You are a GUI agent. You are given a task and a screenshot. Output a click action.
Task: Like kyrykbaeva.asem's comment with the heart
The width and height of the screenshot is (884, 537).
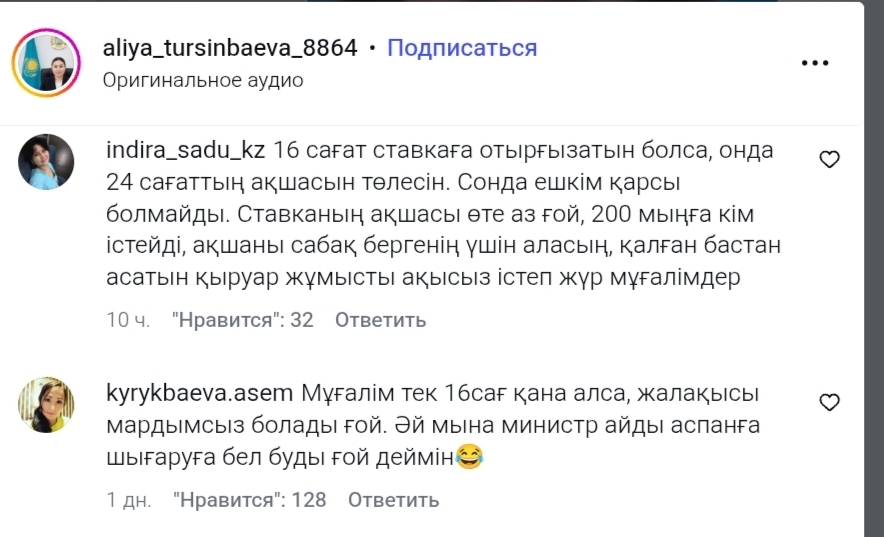point(829,402)
